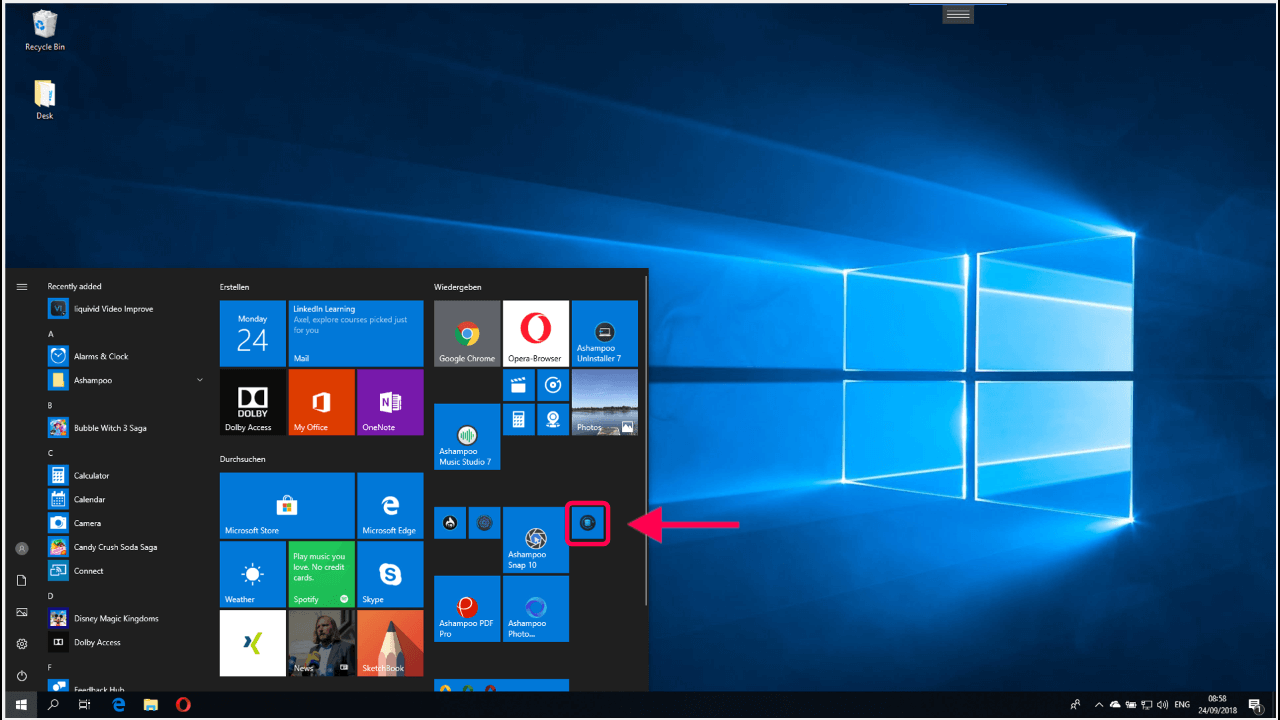Screen dimensions: 1280x720
Task: Open Calendar in the app list
Action: point(126,499)
